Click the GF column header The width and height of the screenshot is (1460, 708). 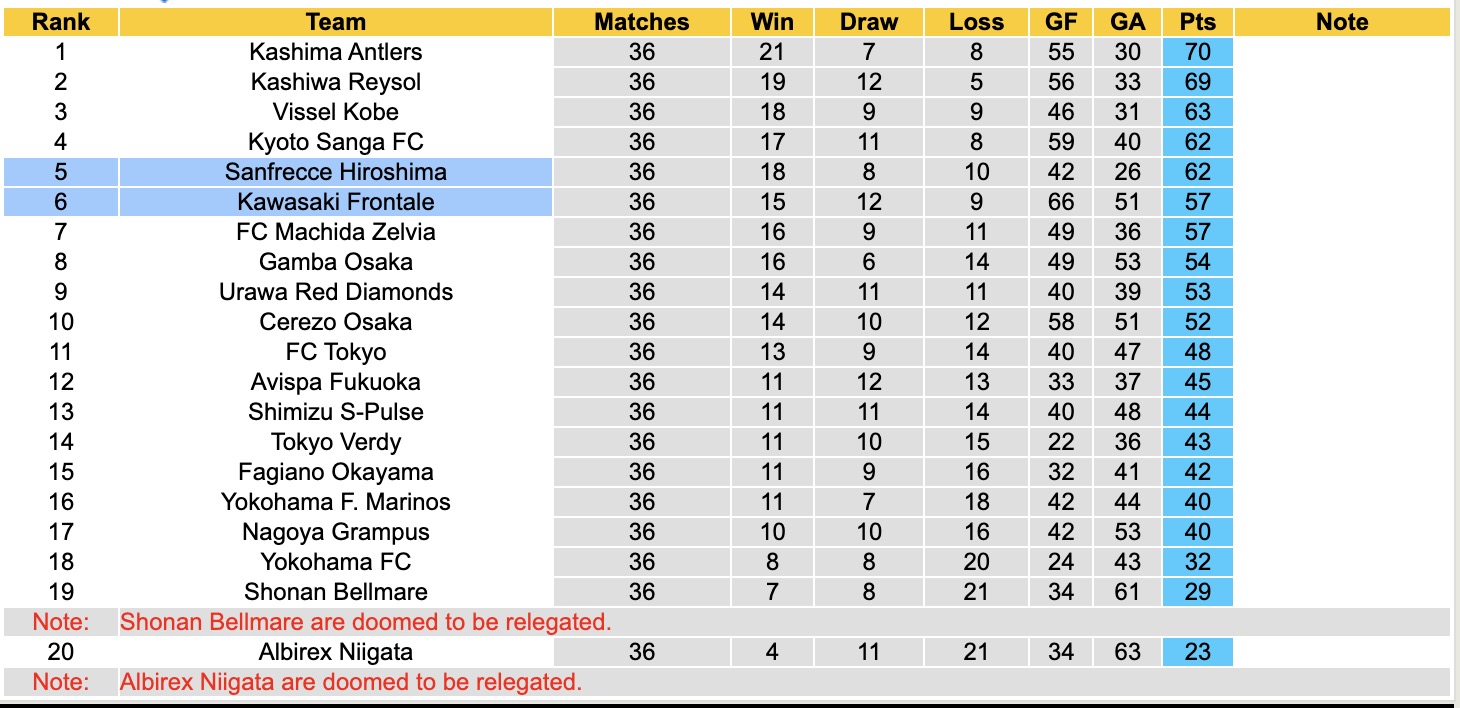point(1061,22)
